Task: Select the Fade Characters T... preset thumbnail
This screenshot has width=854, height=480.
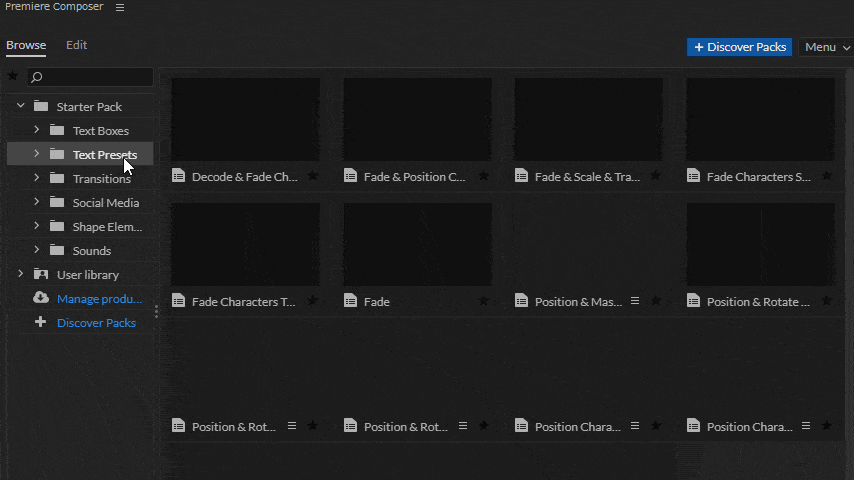Action: pos(245,245)
